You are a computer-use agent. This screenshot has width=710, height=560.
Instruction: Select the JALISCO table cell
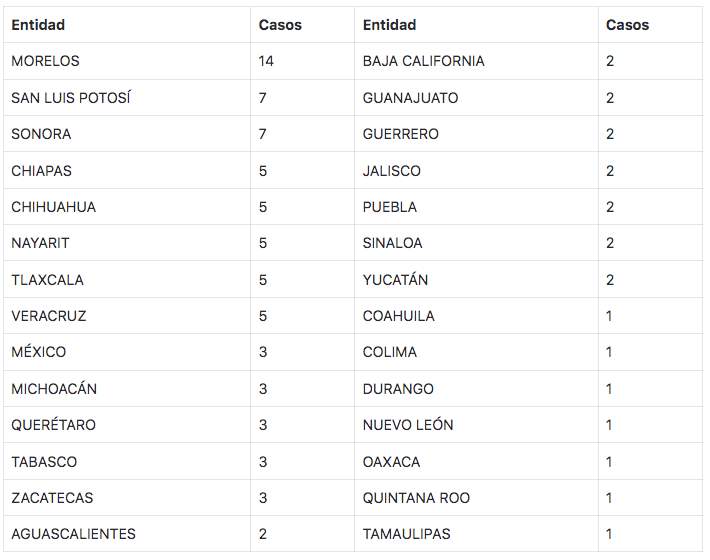tap(392, 171)
